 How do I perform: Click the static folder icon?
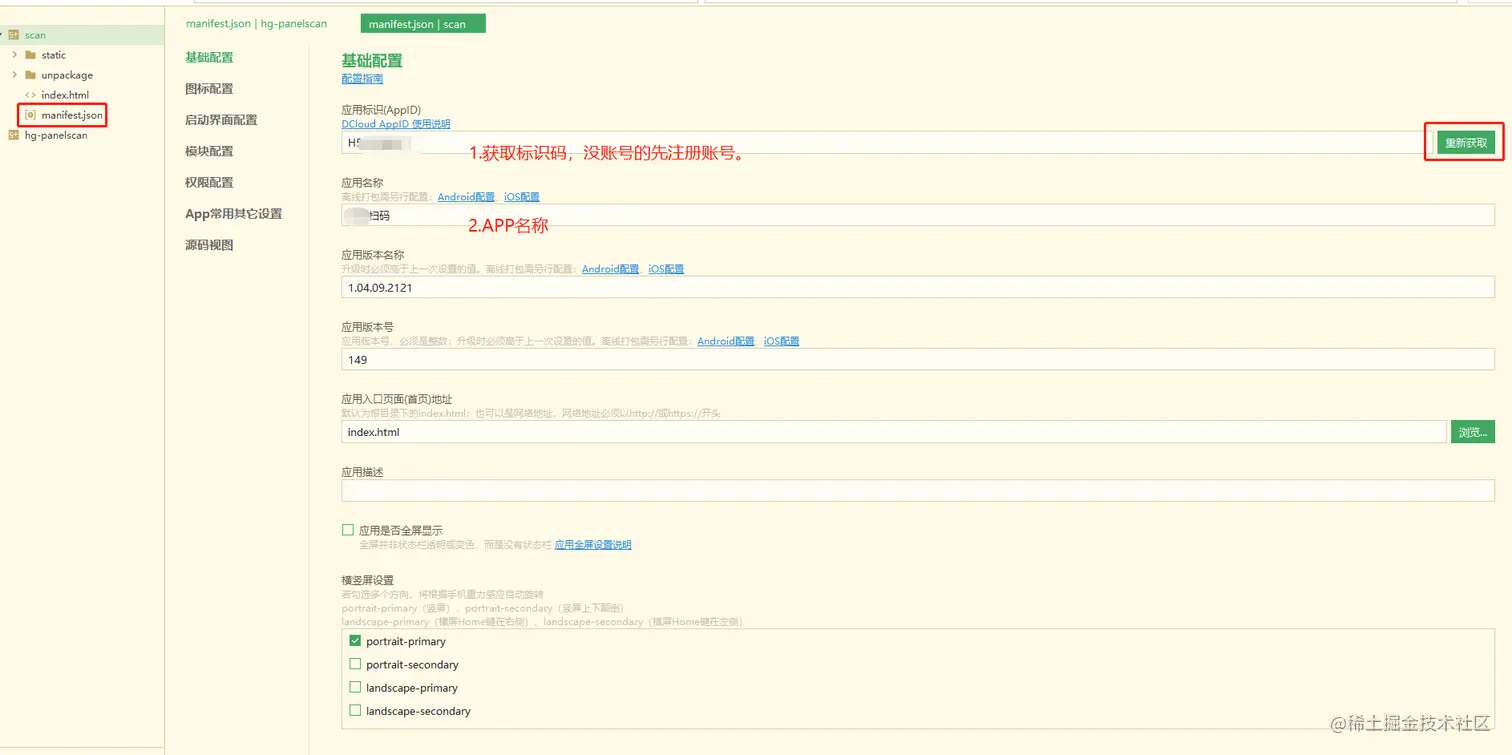tap(31, 55)
